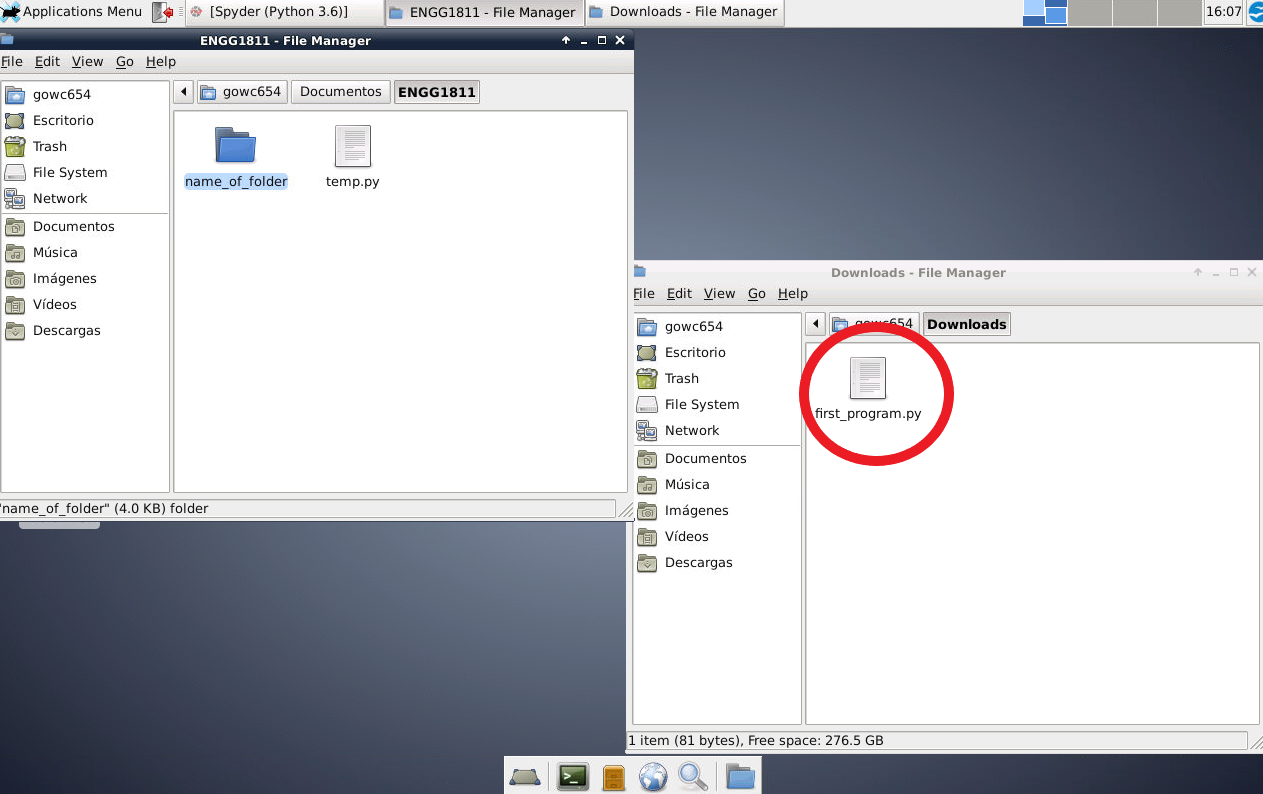Launch Application Finder magnifier icon in dock

point(693,776)
